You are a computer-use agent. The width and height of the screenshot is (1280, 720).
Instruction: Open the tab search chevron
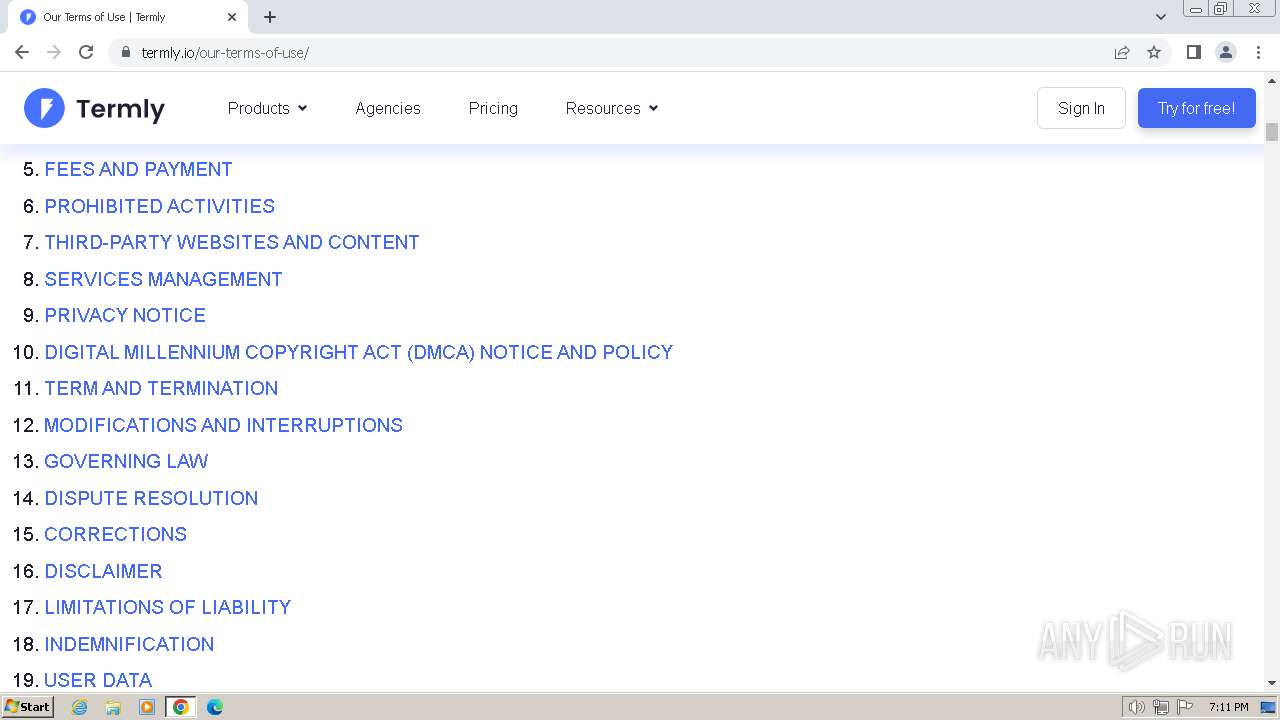[x=1161, y=17]
